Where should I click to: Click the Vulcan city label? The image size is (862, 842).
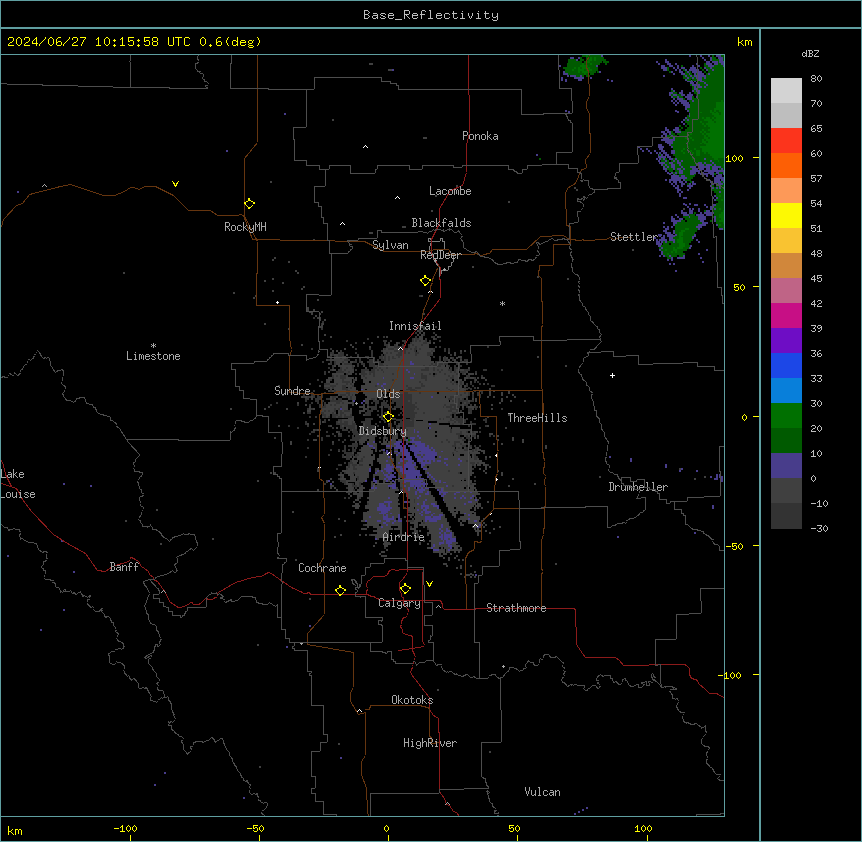pos(543,792)
